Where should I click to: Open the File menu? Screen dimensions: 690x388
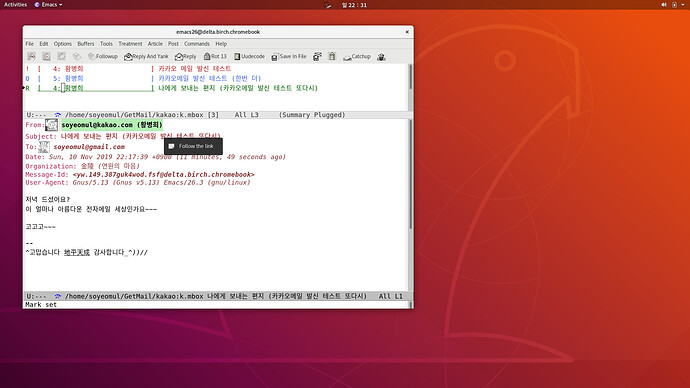(x=29, y=44)
